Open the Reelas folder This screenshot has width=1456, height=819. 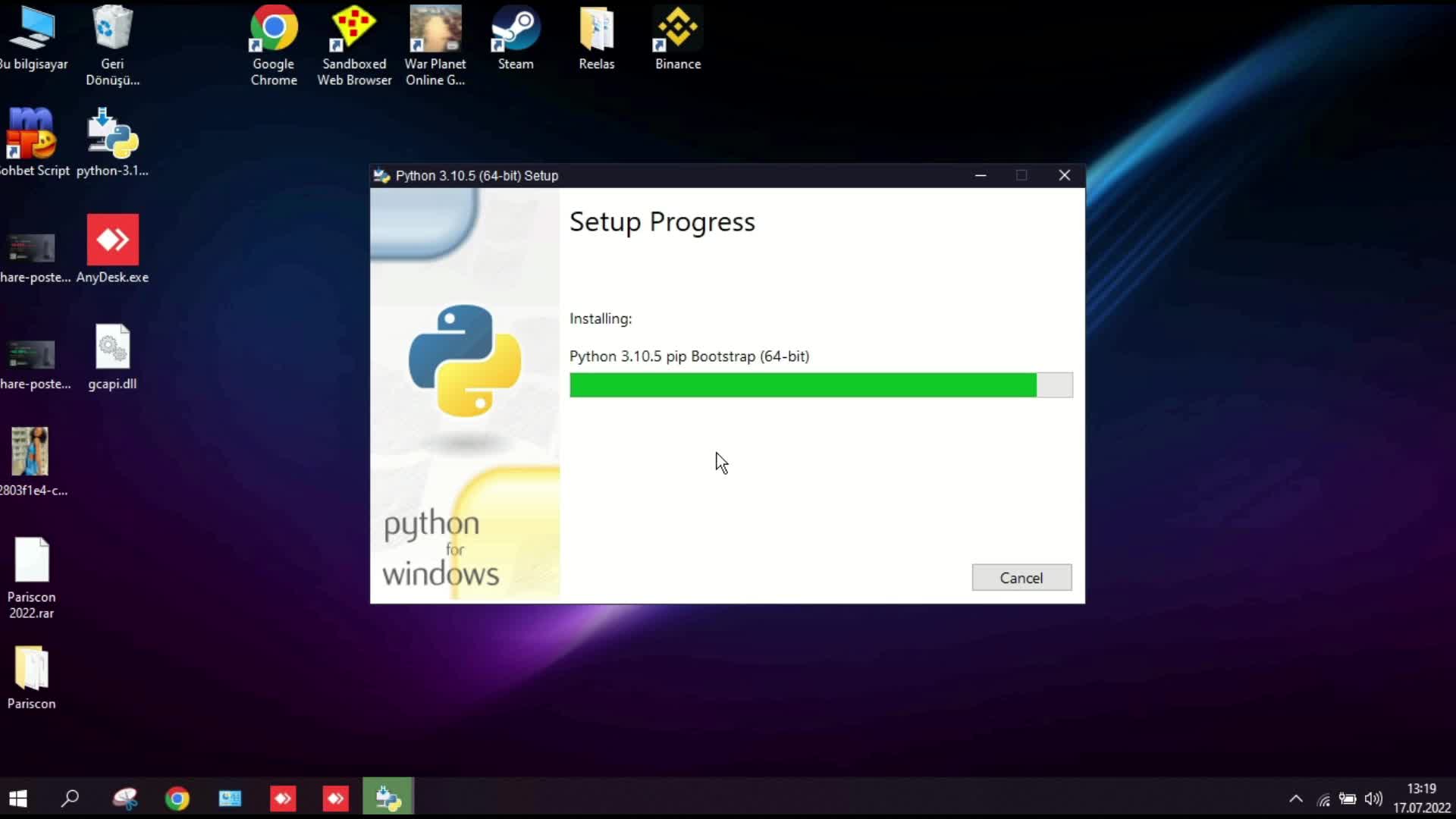tap(597, 30)
